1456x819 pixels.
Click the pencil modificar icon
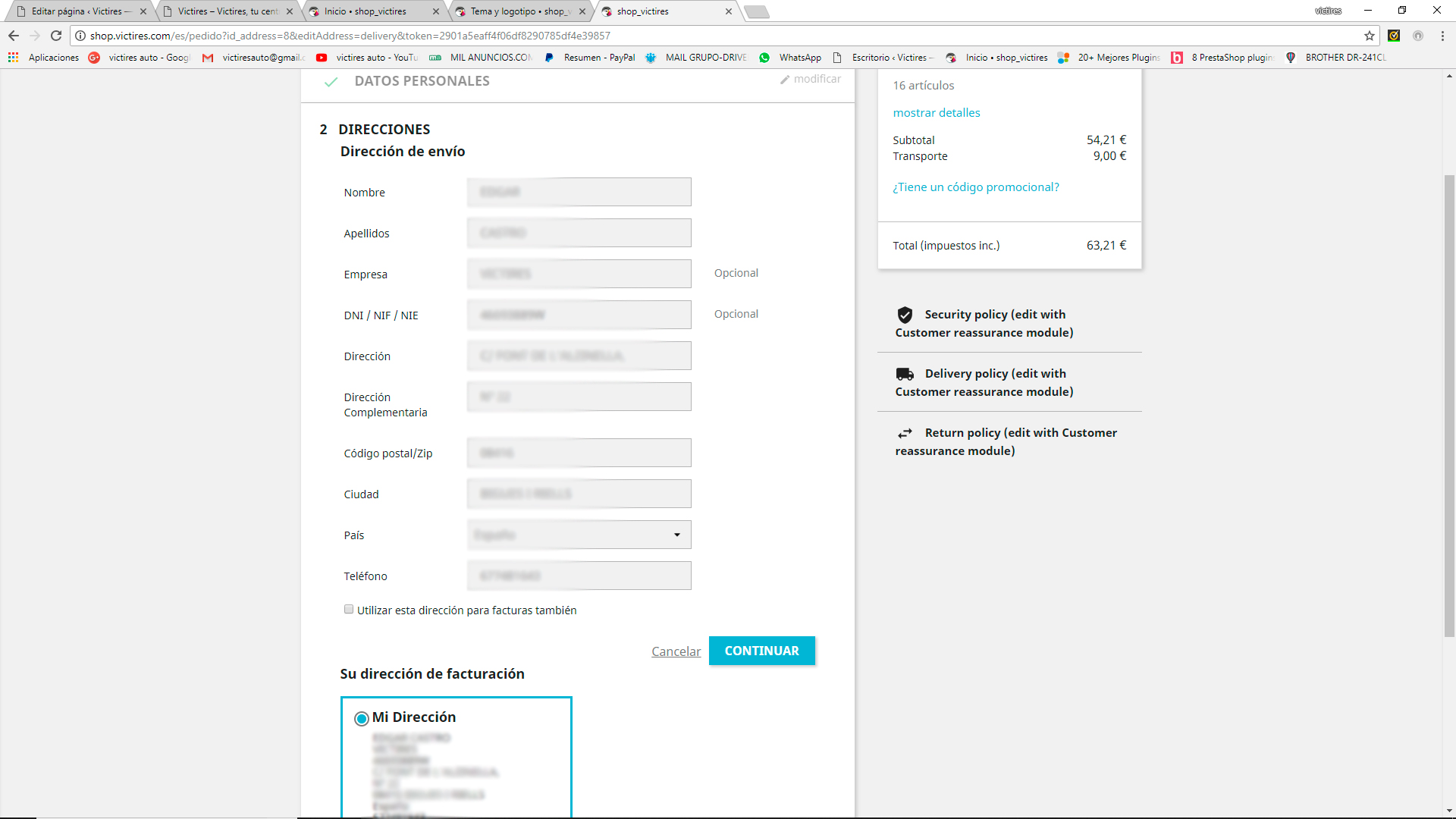point(785,80)
